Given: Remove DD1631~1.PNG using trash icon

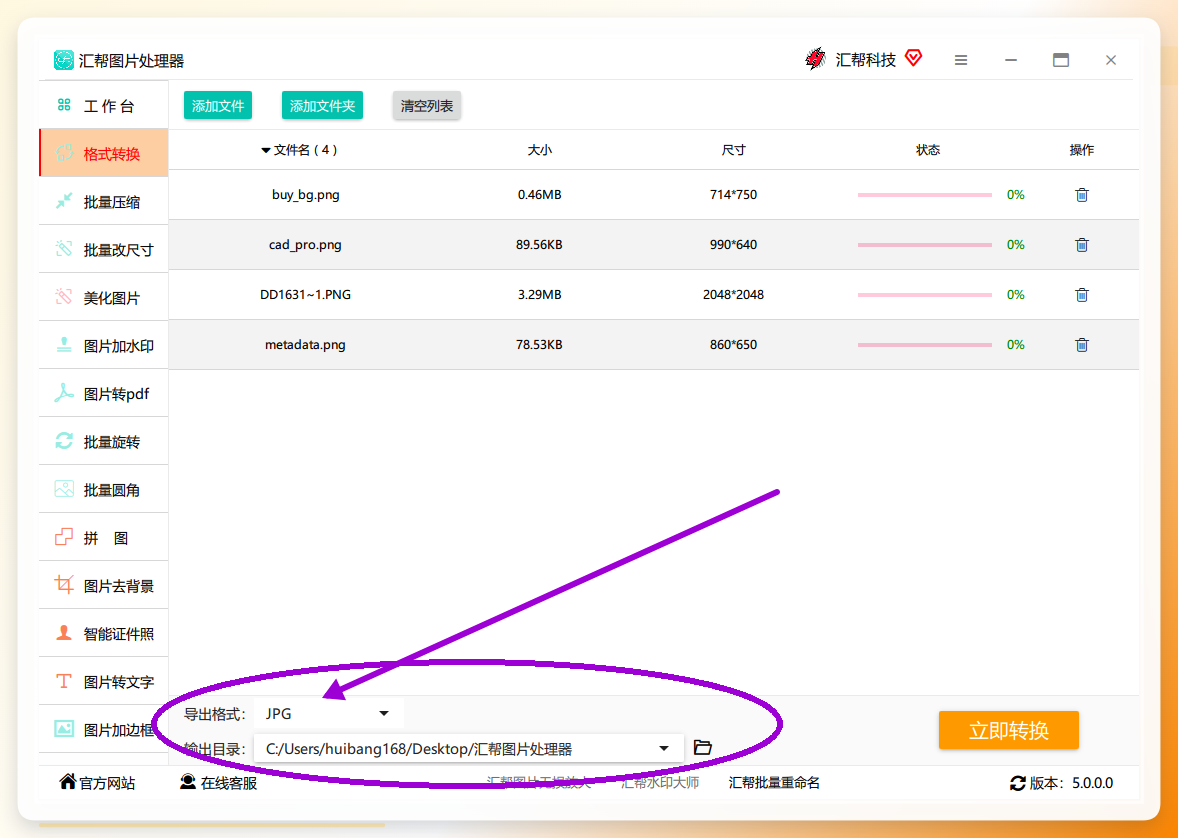Looking at the screenshot, I should 1082,295.
